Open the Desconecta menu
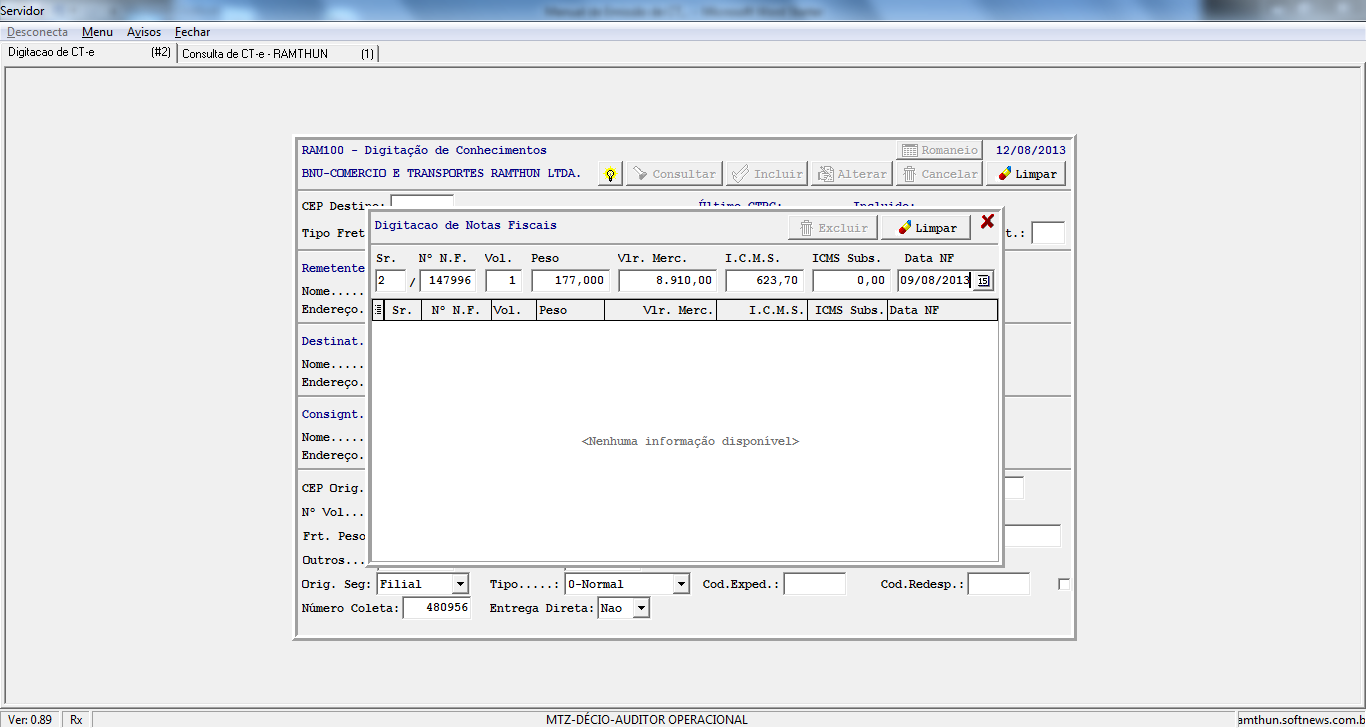Image resolution: width=1366 pixels, height=728 pixels. click(x=38, y=32)
